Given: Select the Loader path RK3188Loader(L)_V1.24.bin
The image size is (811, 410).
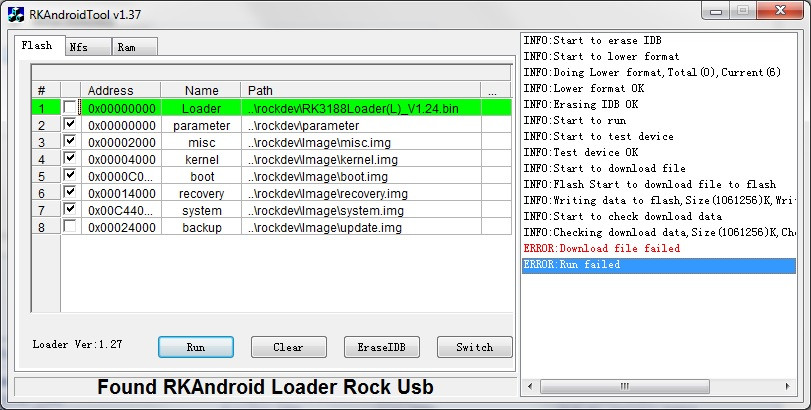Looking at the screenshot, I should coord(361,108).
